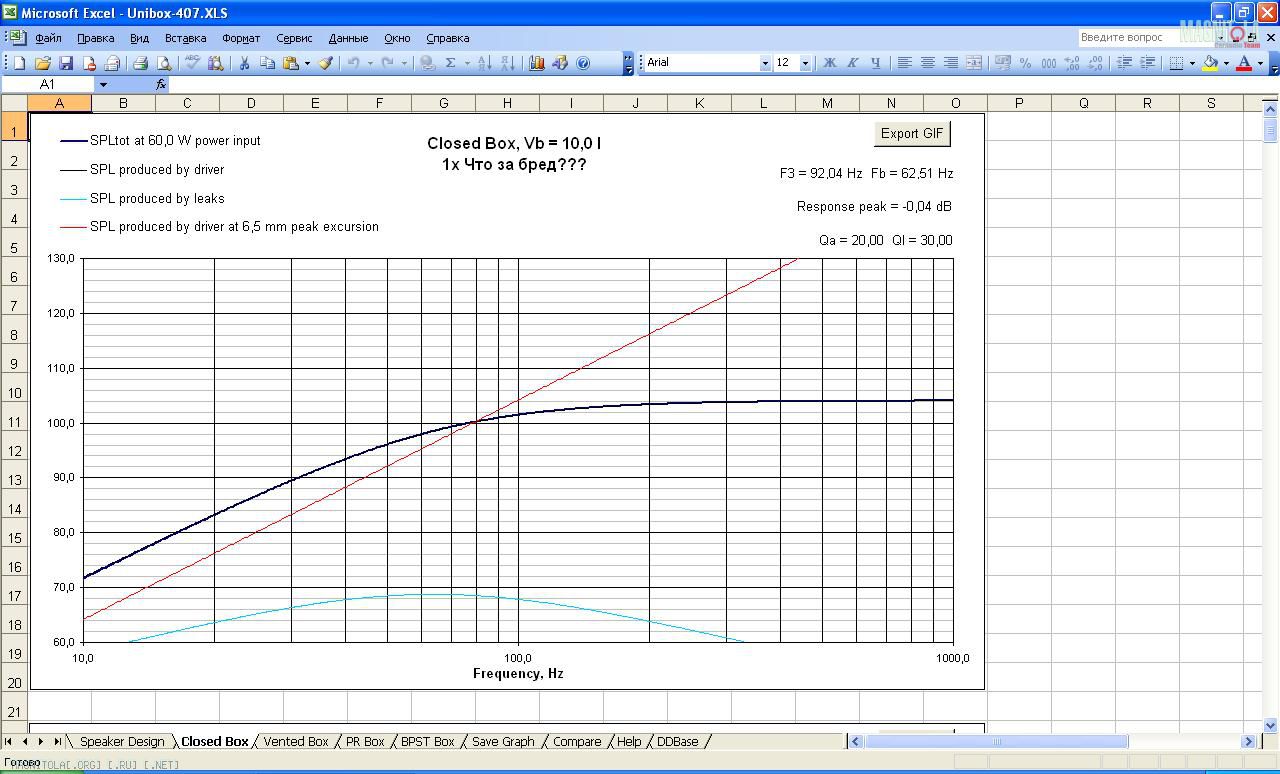Viewport: 1280px width, 774px height.
Task: Apply percent style with the % icon
Action: pyautogui.click(x=1025, y=63)
